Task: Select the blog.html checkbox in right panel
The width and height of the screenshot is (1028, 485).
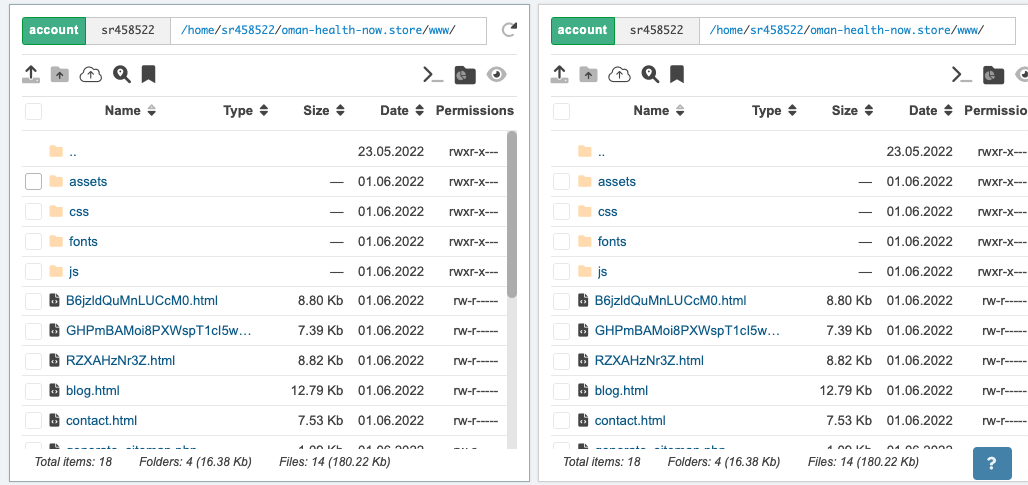Action: [x=562, y=391]
